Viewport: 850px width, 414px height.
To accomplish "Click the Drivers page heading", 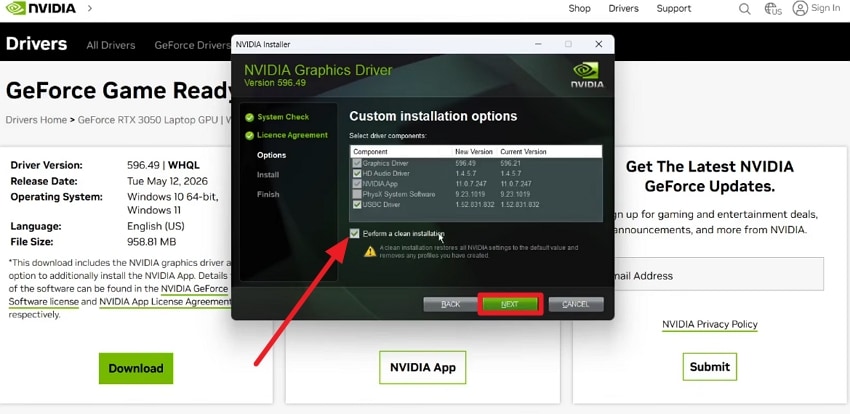I will click(x=36, y=44).
